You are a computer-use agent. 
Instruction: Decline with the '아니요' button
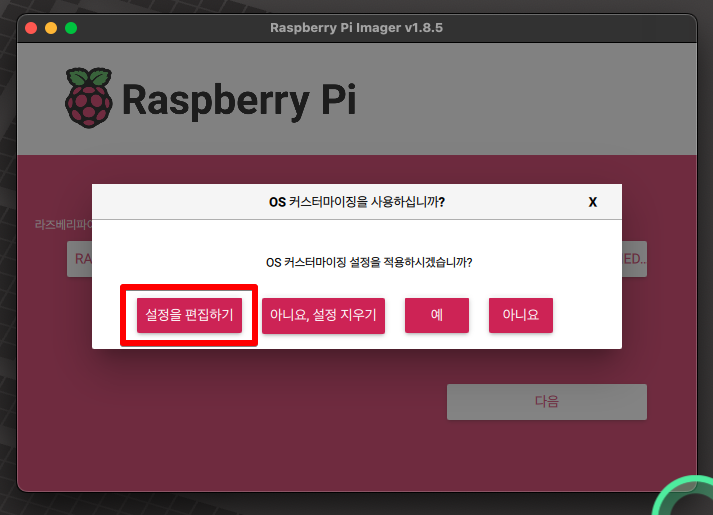tap(521, 315)
